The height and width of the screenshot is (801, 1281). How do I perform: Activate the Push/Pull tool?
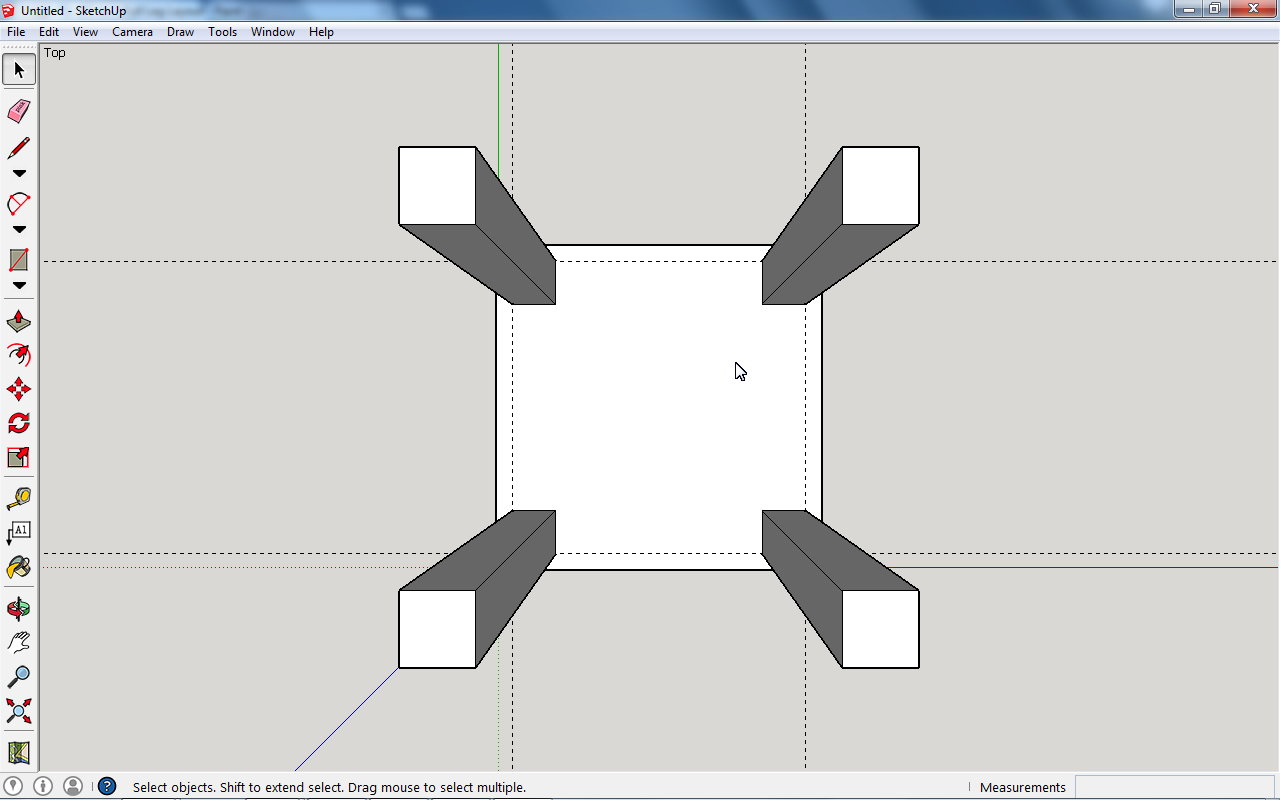pos(19,322)
